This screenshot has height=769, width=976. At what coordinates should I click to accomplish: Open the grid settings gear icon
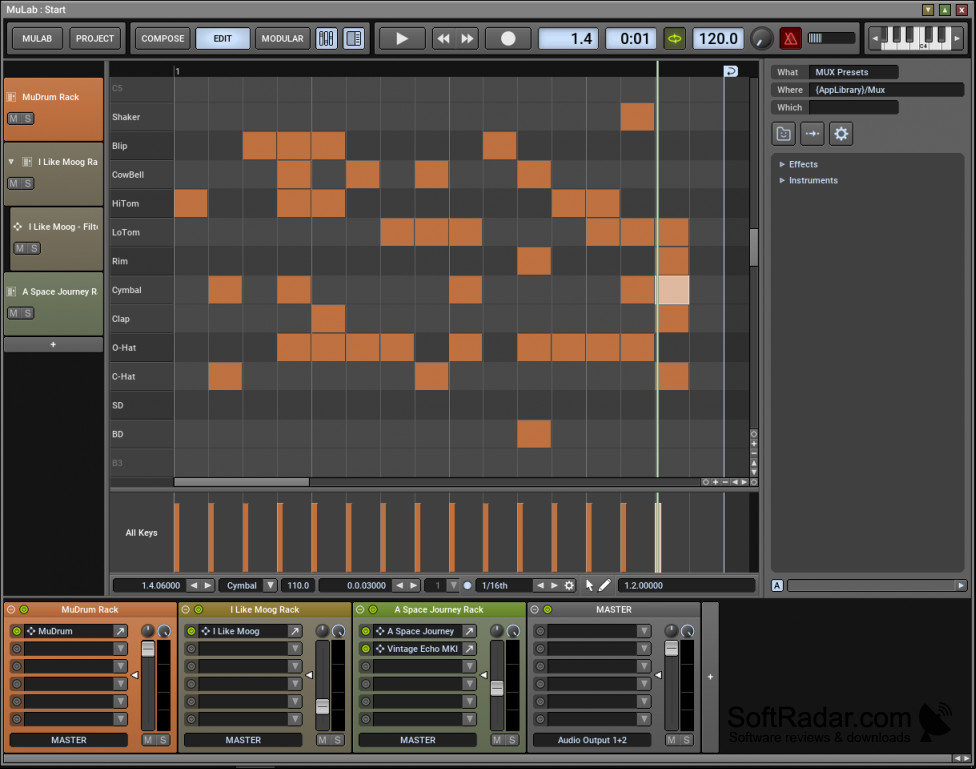coord(569,585)
